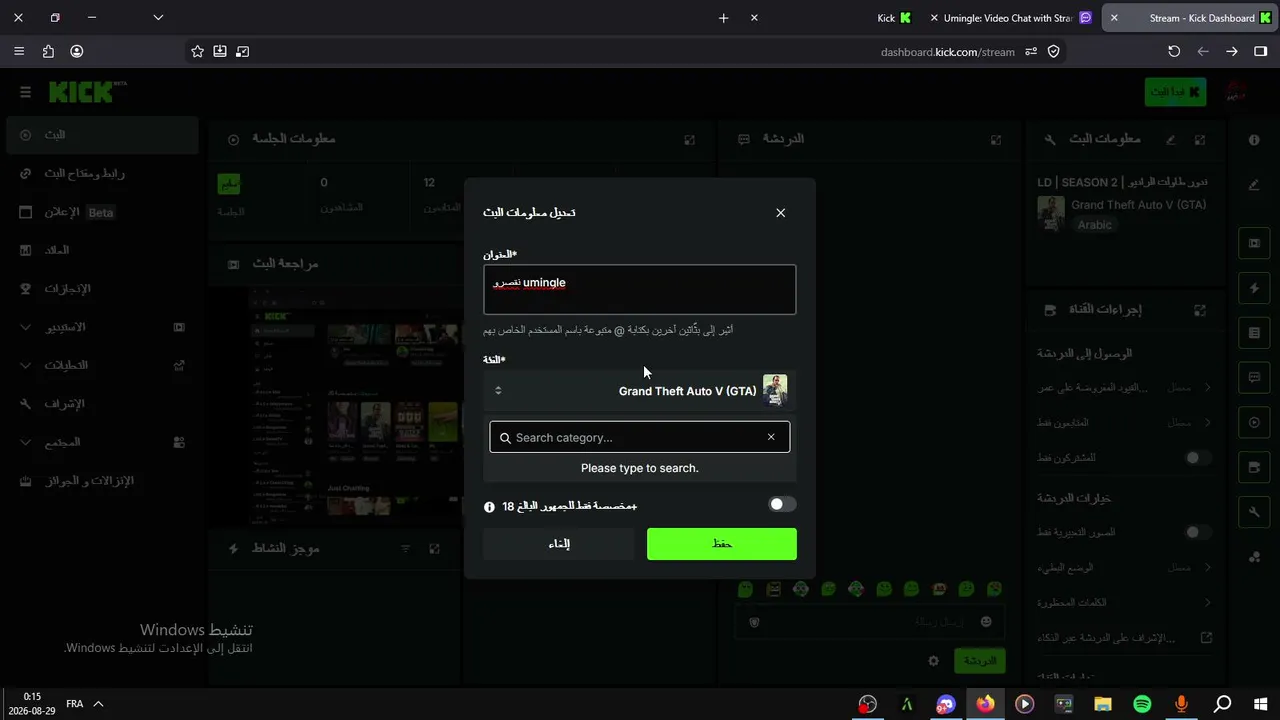
Task: Open the banned words row chevron
Action: click(1207, 603)
